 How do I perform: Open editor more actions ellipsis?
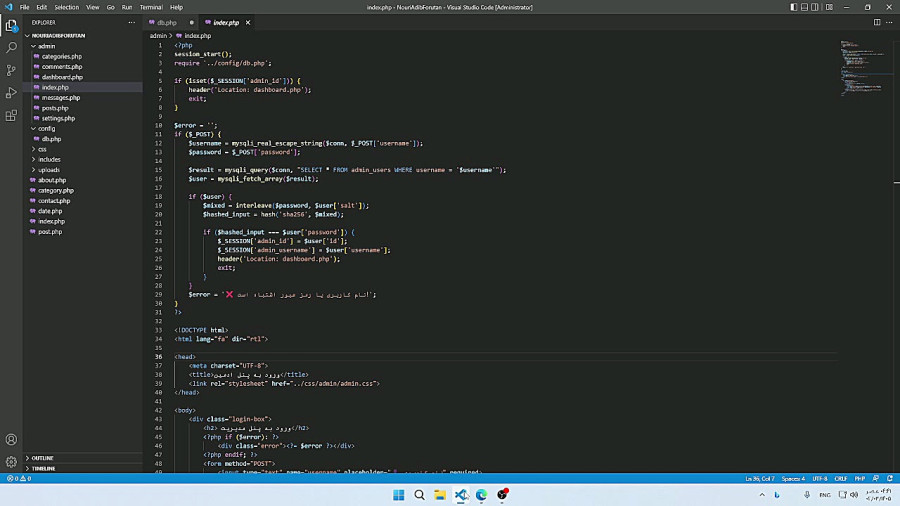coord(889,22)
